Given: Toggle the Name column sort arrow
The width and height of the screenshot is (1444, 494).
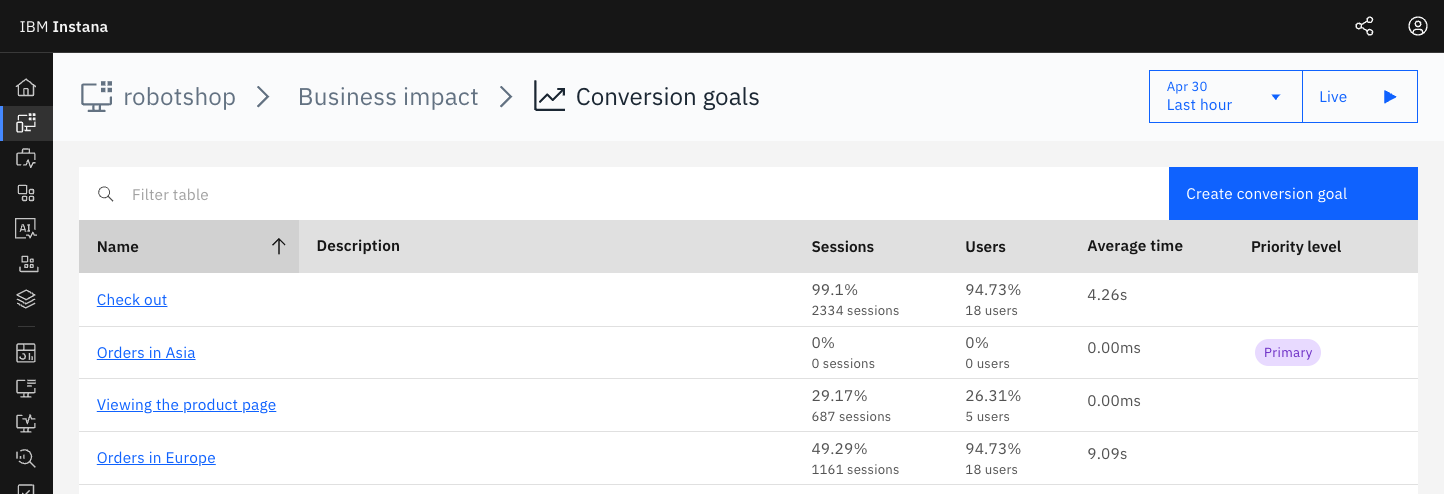Looking at the screenshot, I should point(279,247).
